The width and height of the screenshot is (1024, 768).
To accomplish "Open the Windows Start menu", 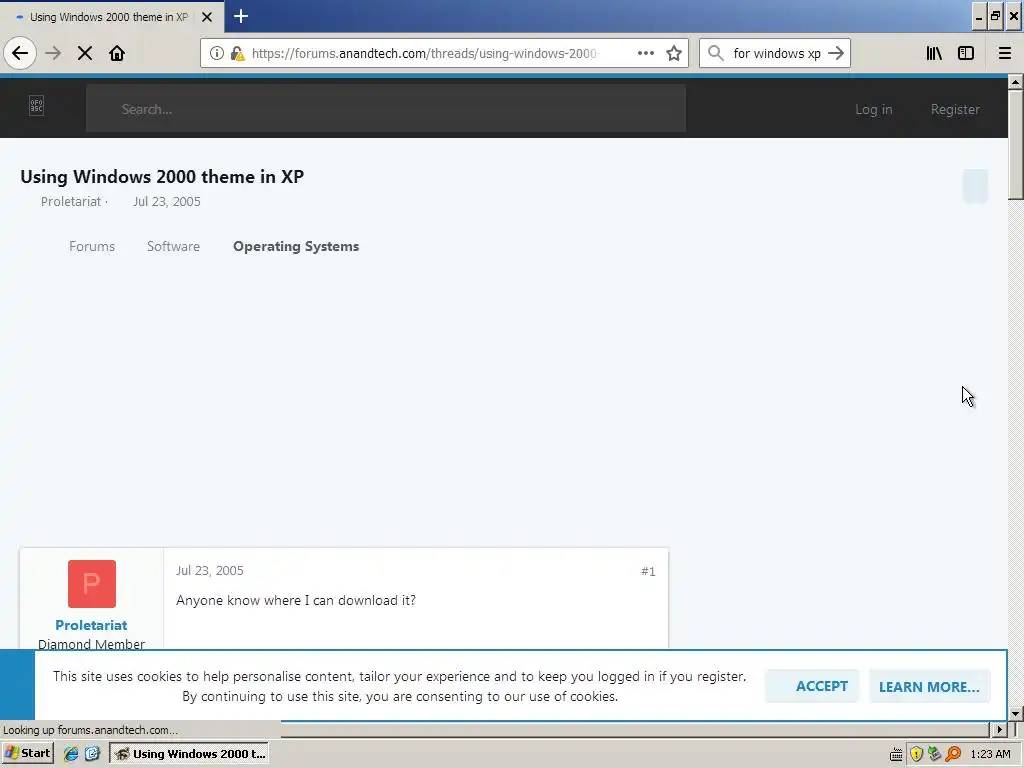I will coord(27,753).
